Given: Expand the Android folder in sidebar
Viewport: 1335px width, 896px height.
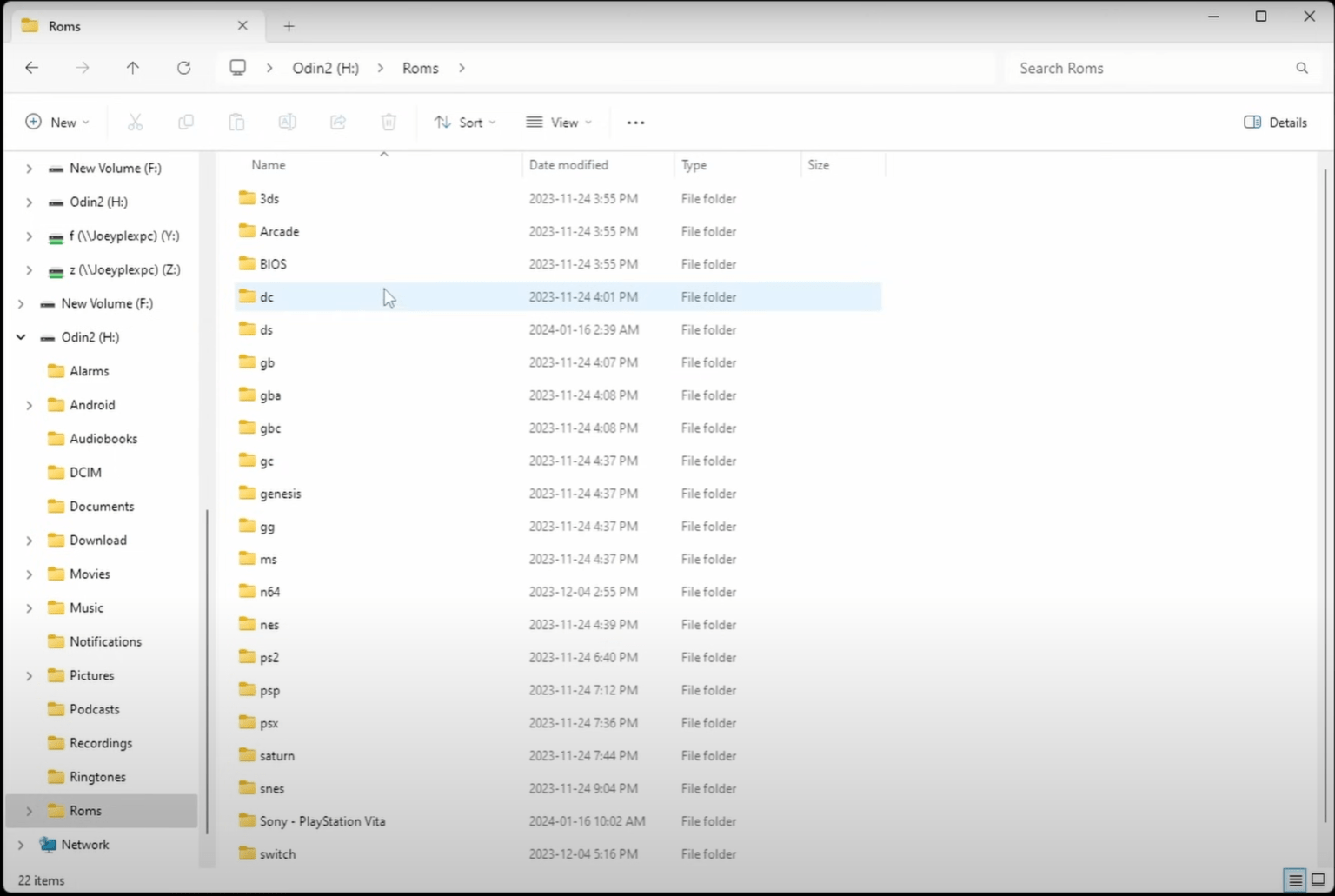Looking at the screenshot, I should [x=29, y=405].
